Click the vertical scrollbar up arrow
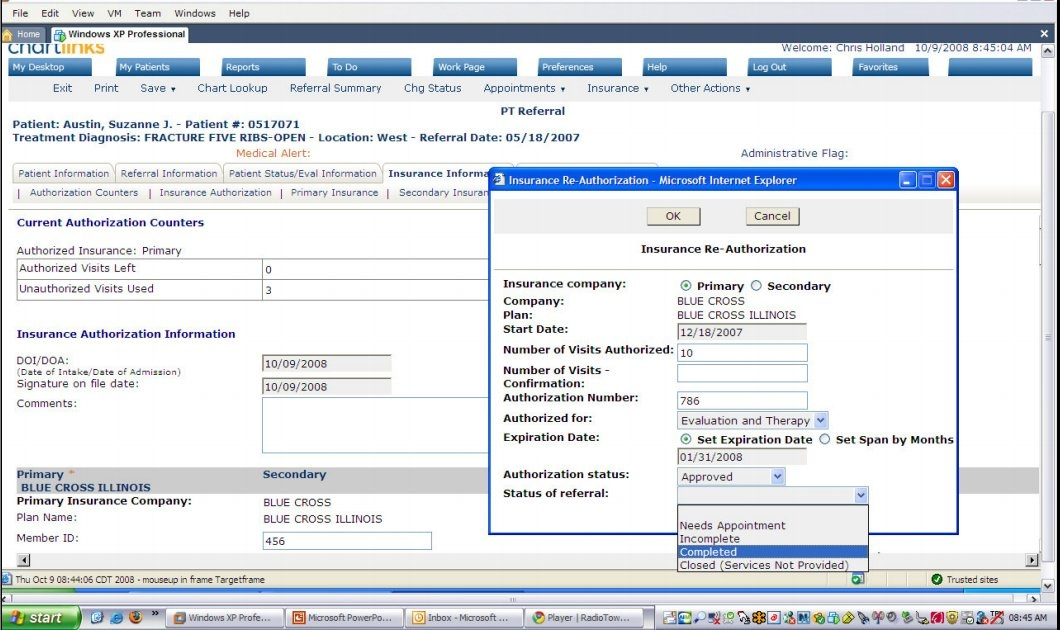The height and width of the screenshot is (630, 1060). [x=1047, y=50]
